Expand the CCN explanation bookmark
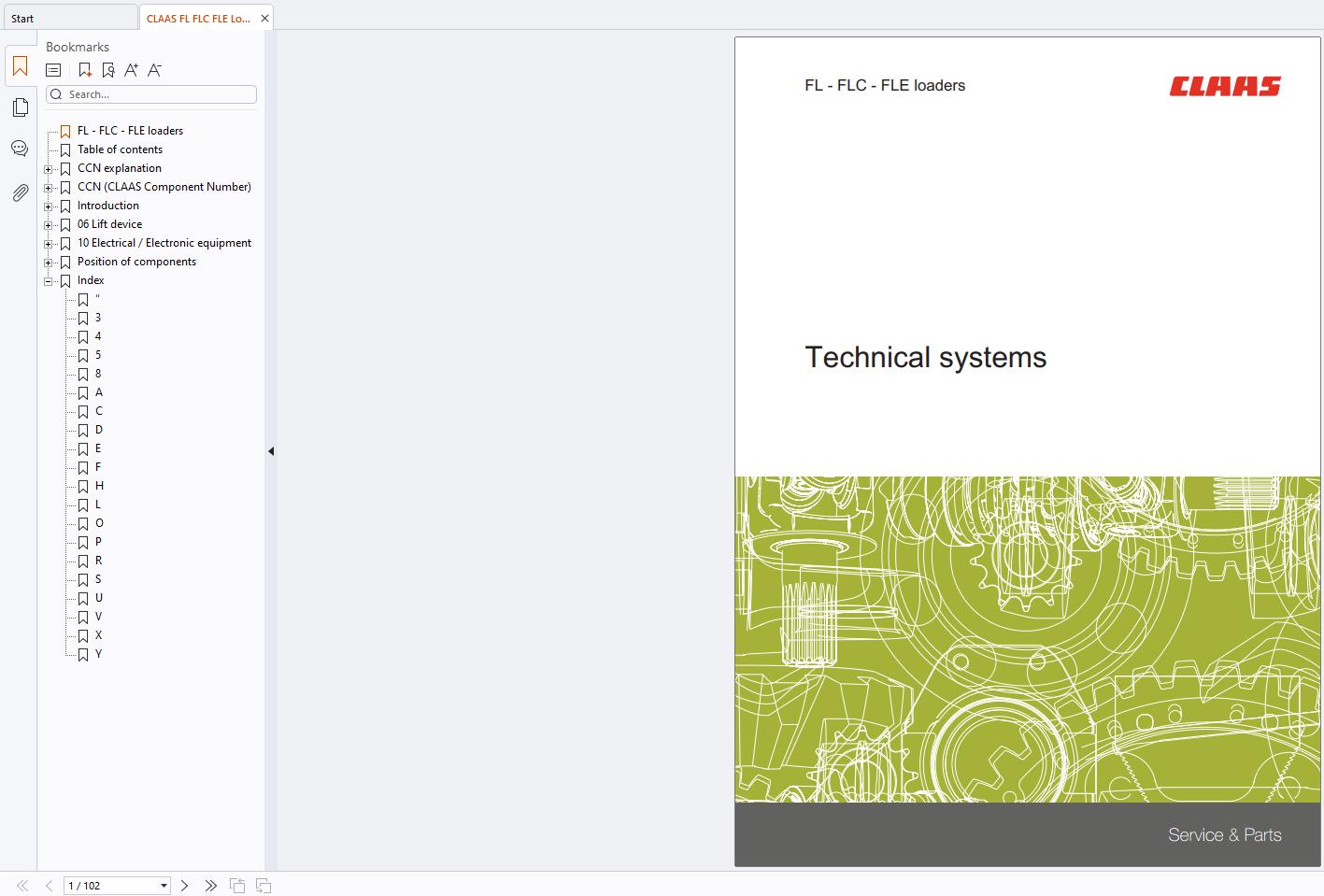Image resolution: width=1324 pixels, height=896 pixels. click(49, 169)
